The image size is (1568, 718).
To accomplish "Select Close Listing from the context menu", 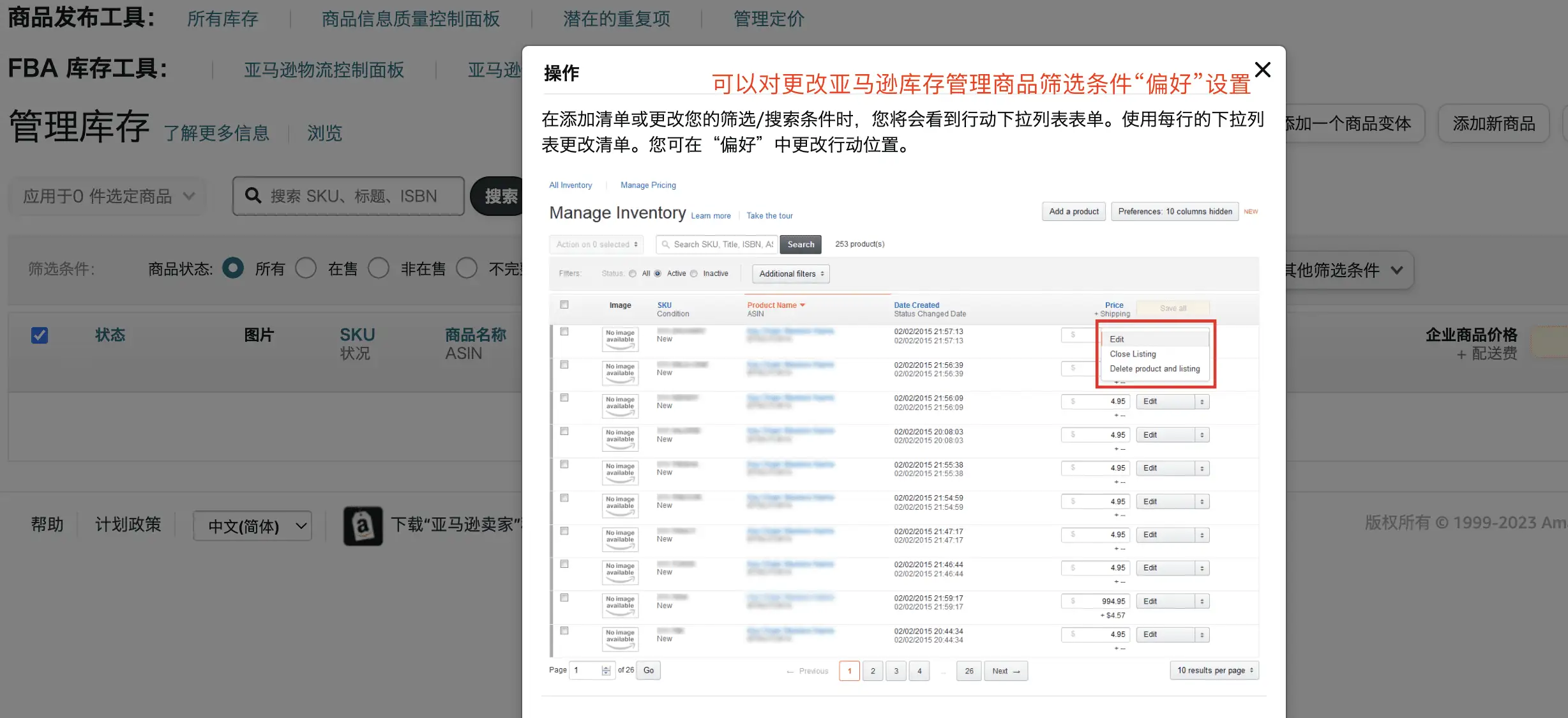I will pyautogui.click(x=1133, y=353).
